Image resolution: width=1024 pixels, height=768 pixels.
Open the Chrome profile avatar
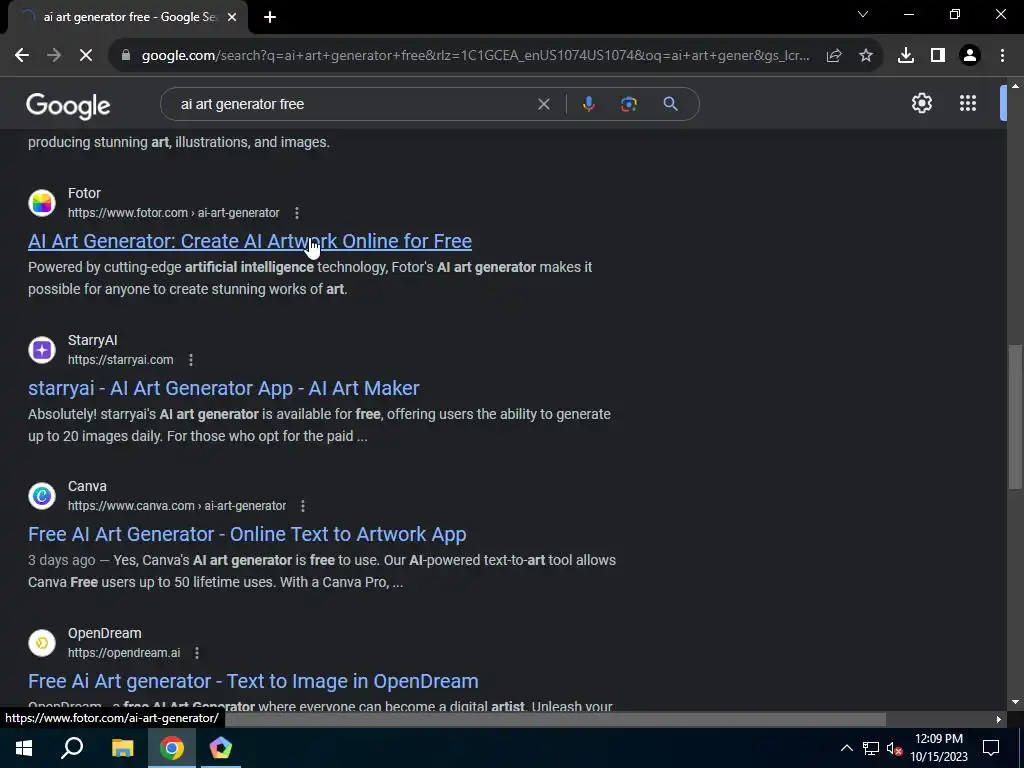pos(970,56)
